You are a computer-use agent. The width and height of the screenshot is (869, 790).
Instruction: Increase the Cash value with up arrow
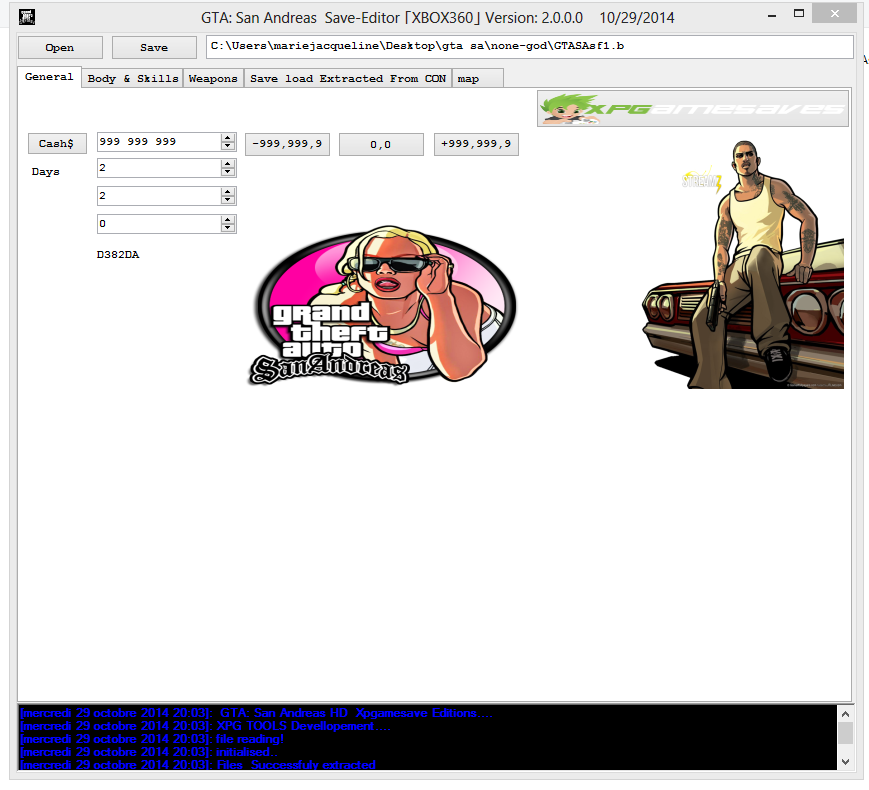tap(228, 139)
